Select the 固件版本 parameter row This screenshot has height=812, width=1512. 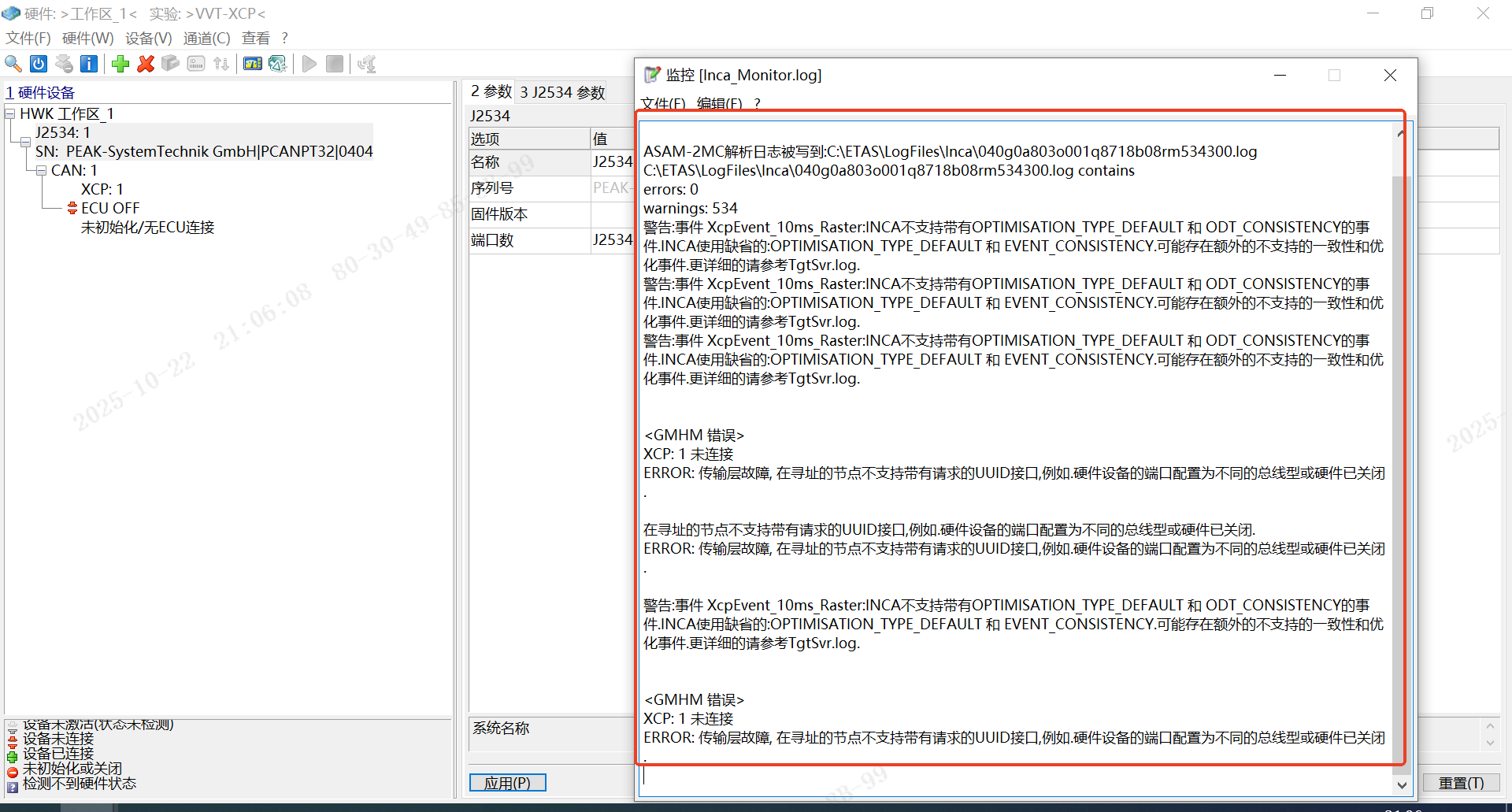pos(551,214)
